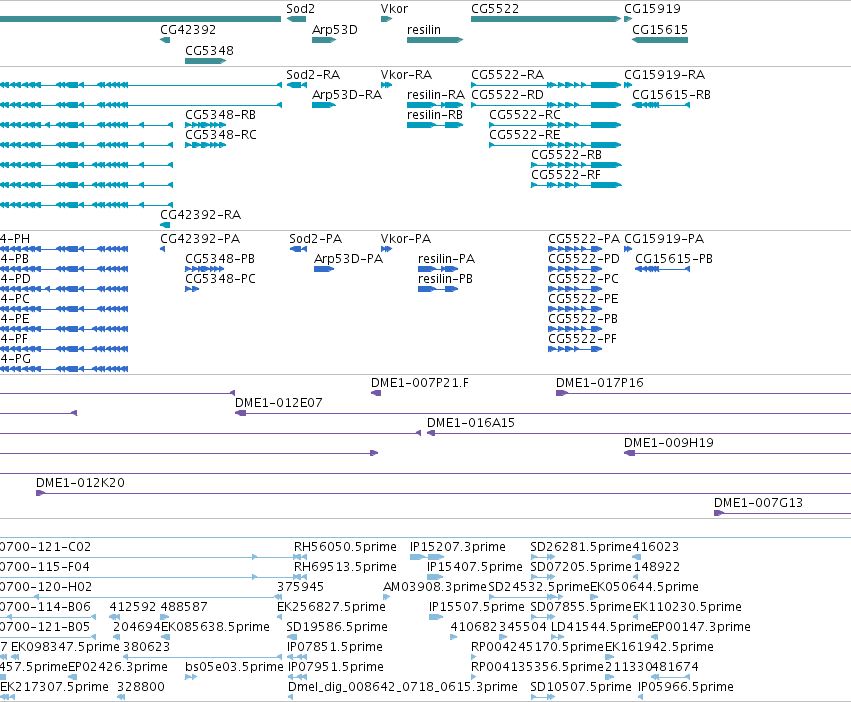Open EST IP05966.5prime

(686, 687)
